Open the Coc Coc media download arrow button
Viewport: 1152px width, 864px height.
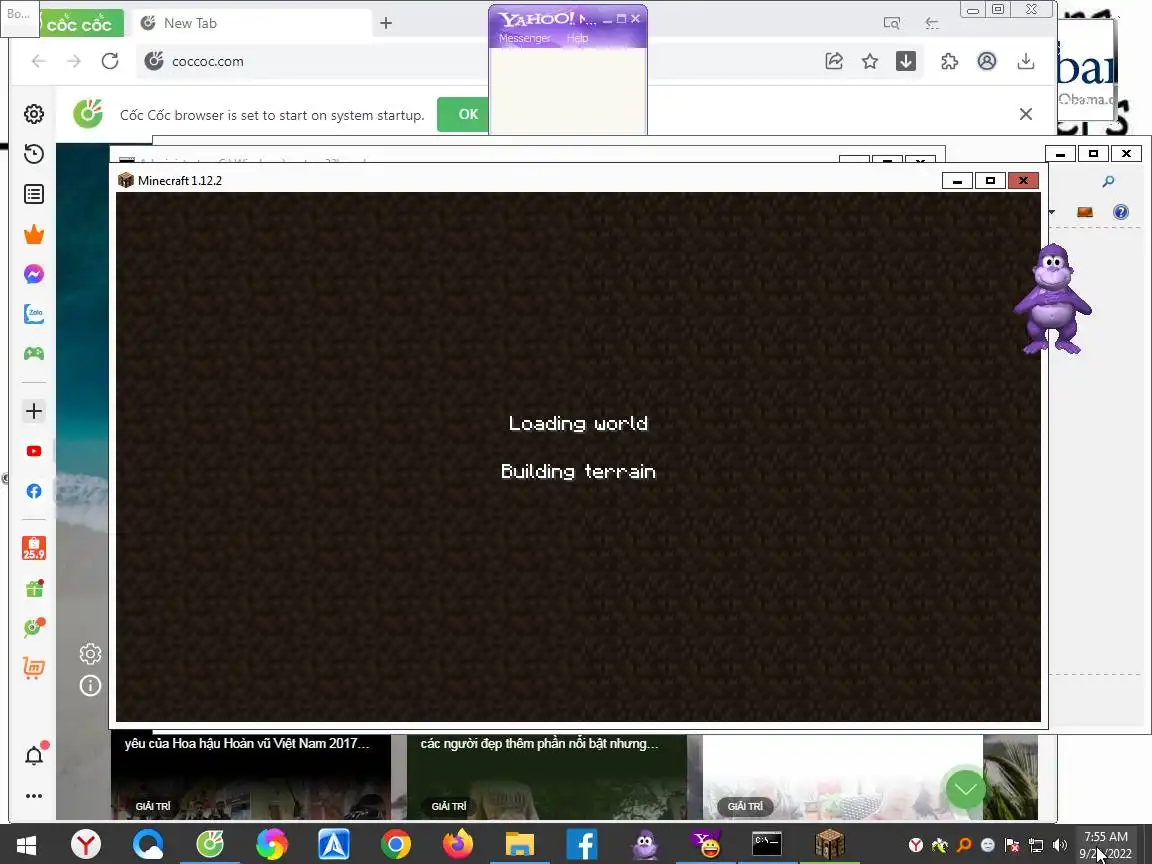click(906, 61)
